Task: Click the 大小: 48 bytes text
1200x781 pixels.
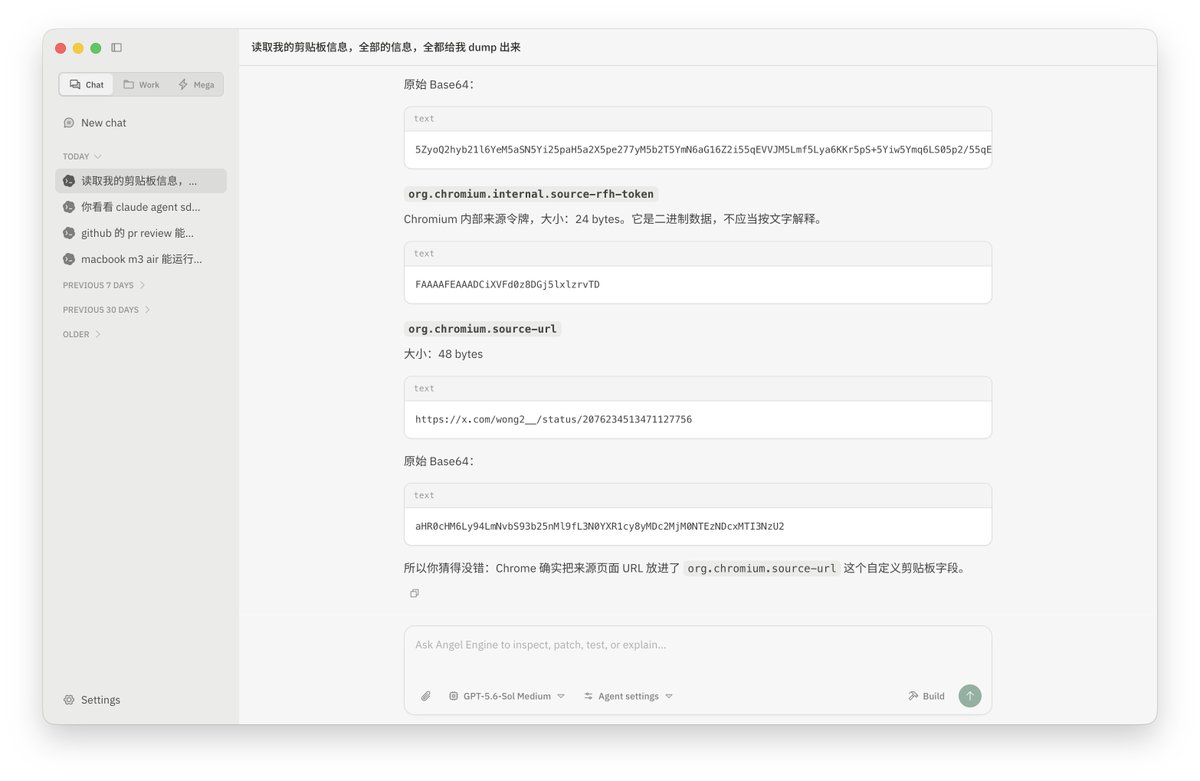Action: tap(443, 354)
